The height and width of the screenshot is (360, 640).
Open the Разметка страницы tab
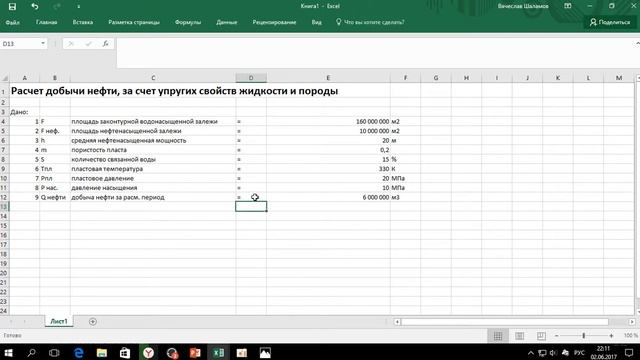pyautogui.click(x=134, y=22)
